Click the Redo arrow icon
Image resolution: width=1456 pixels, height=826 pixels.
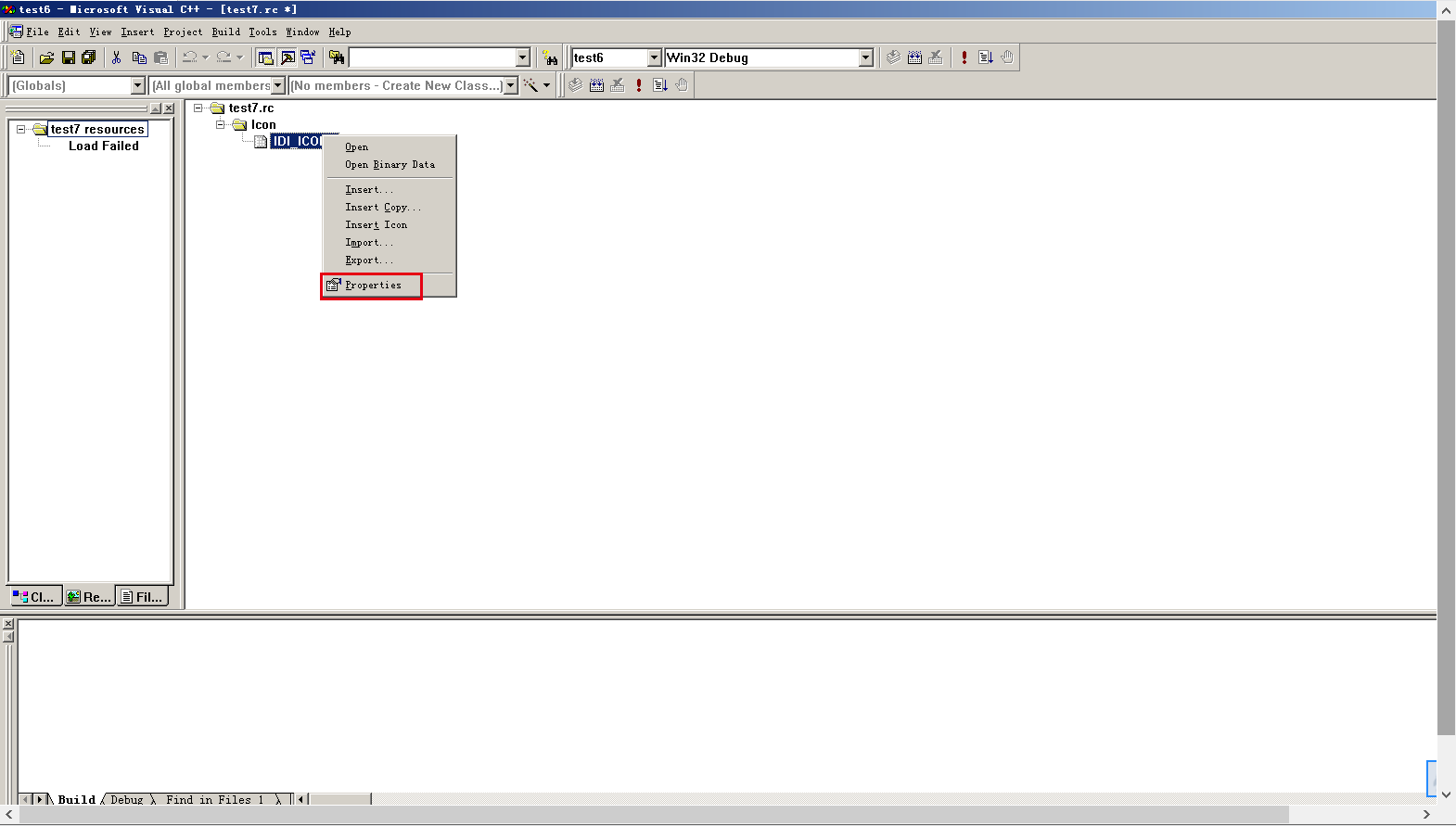point(224,57)
